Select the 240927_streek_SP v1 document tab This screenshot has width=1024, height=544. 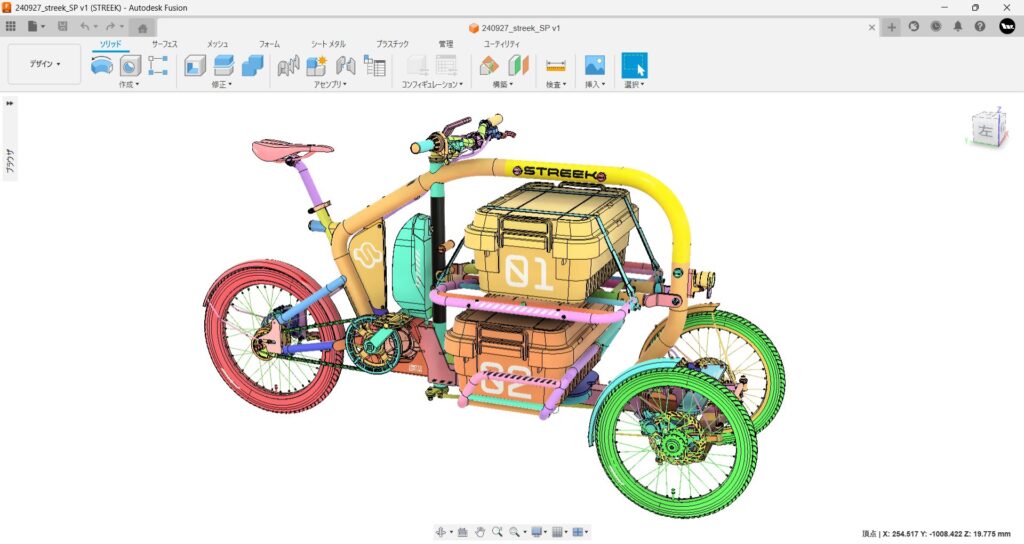[x=514, y=28]
